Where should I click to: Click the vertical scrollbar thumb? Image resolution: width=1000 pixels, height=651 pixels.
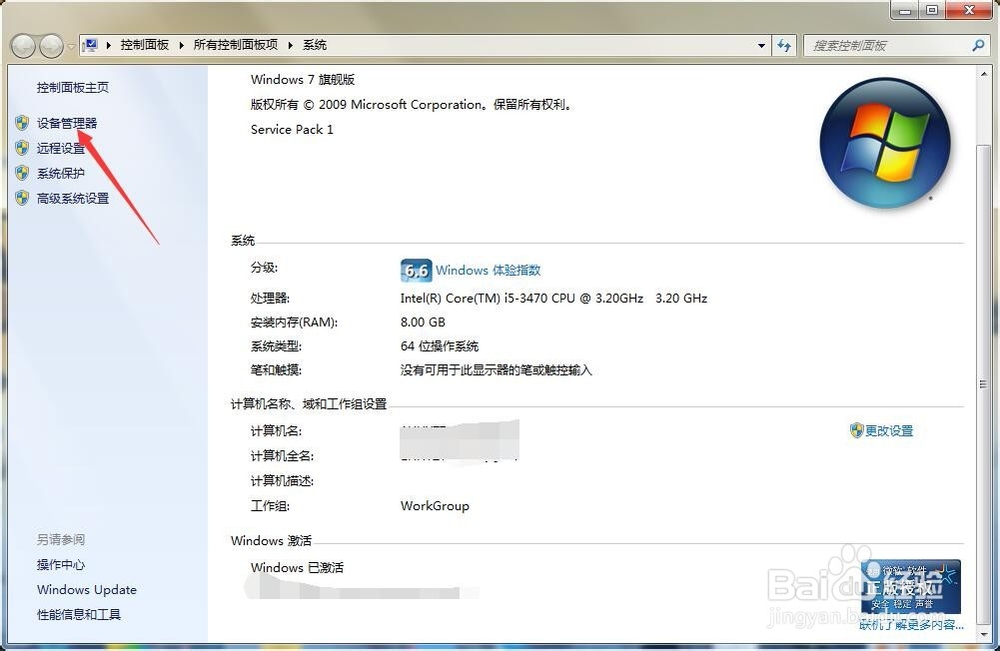click(983, 383)
